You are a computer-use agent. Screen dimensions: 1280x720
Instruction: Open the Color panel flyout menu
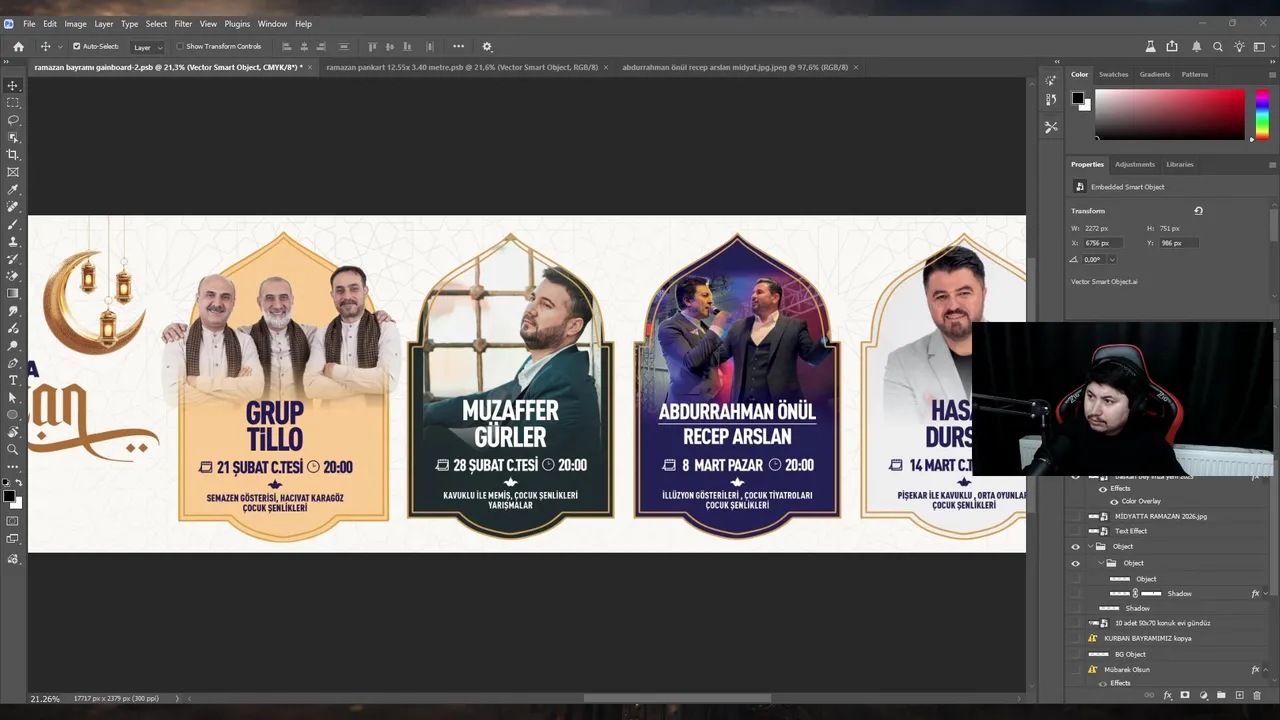click(1272, 74)
